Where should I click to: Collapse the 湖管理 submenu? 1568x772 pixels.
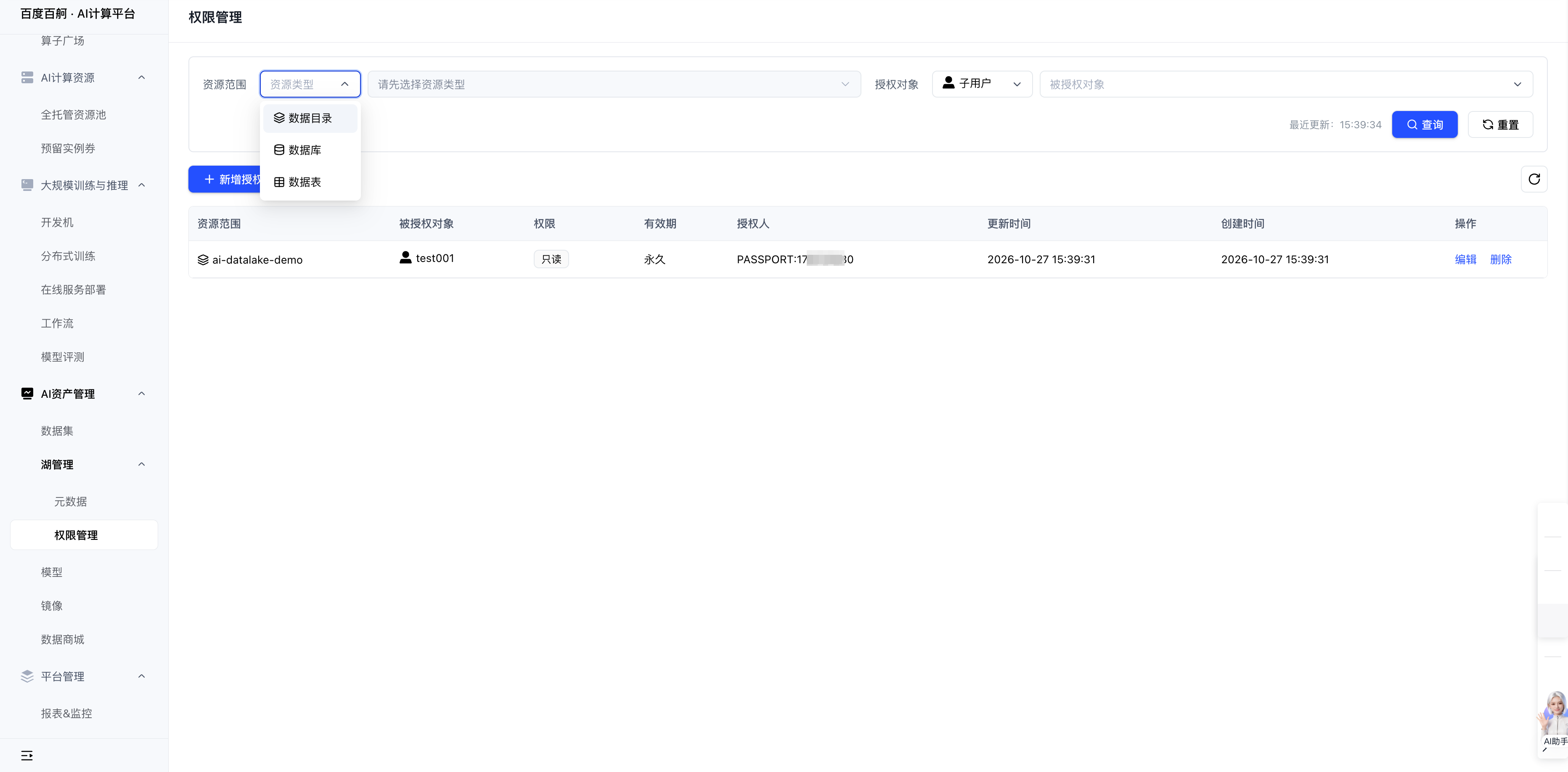[x=141, y=464]
